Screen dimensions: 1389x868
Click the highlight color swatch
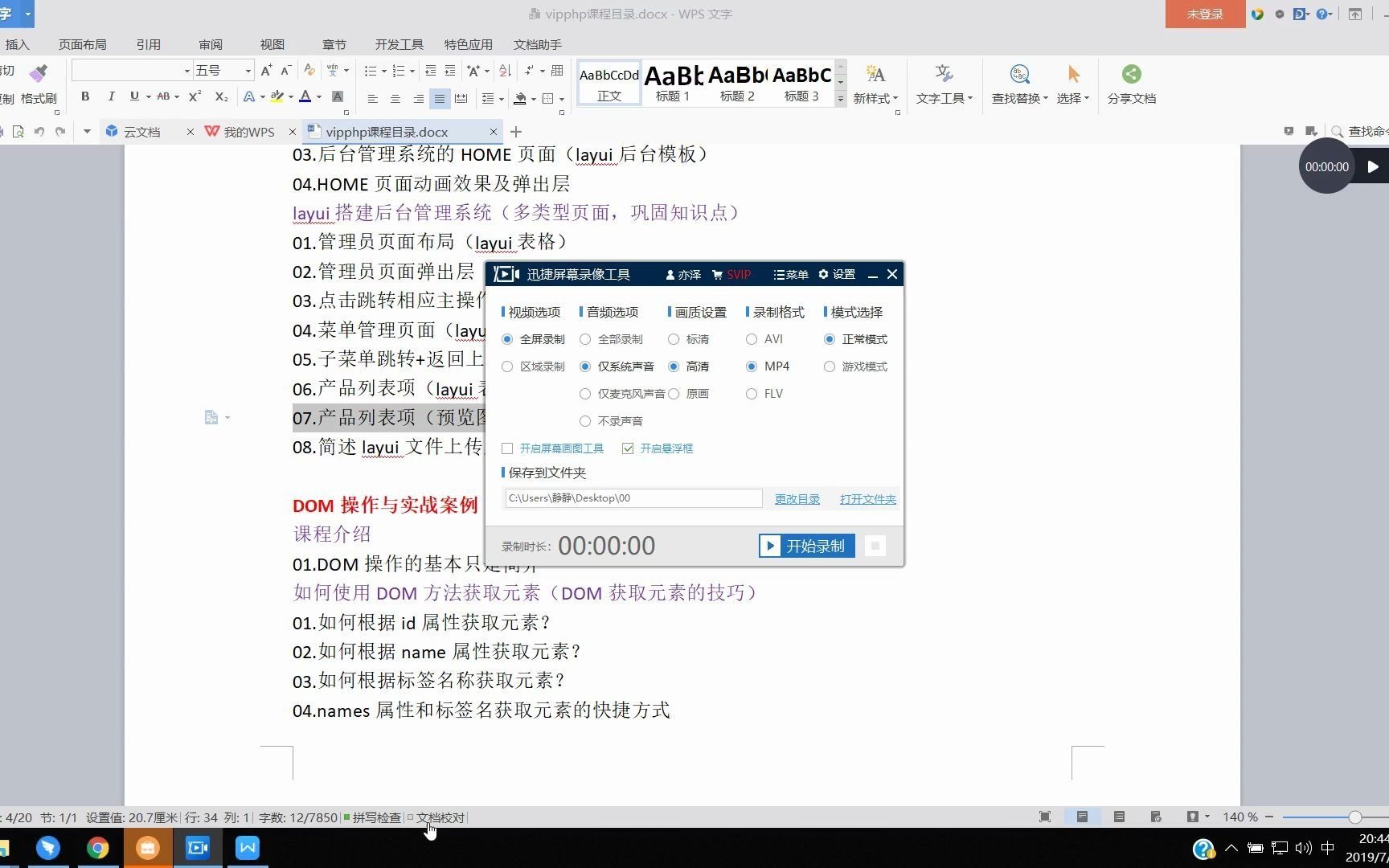277,97
